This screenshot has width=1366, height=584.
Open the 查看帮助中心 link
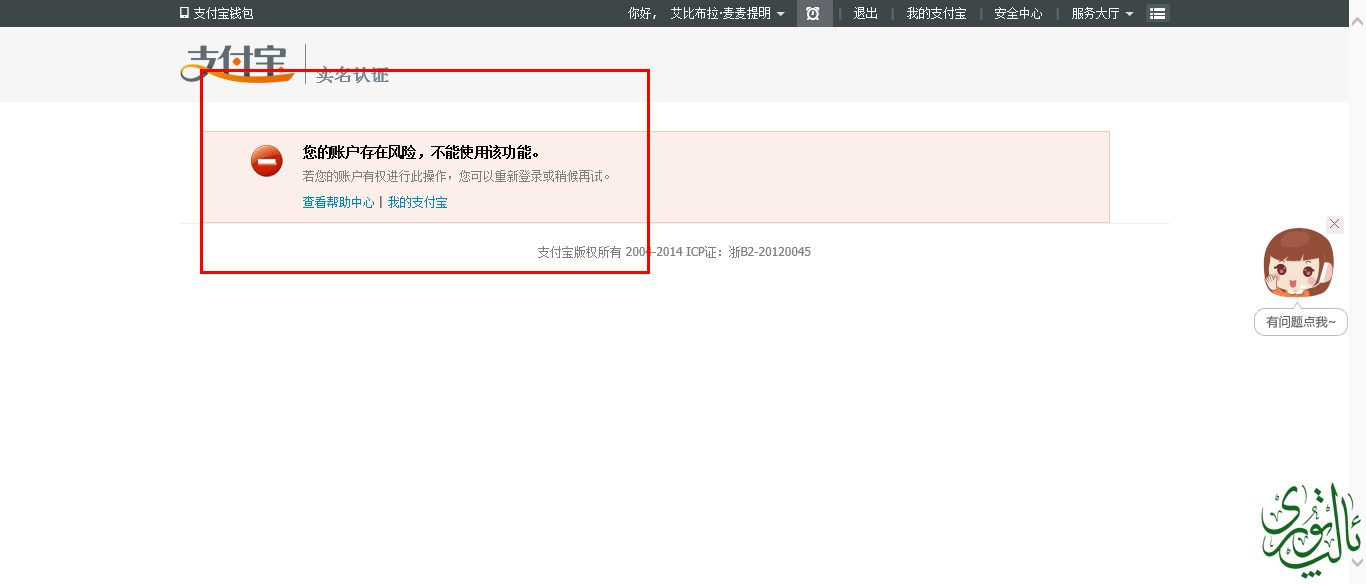tap(338, 202)
